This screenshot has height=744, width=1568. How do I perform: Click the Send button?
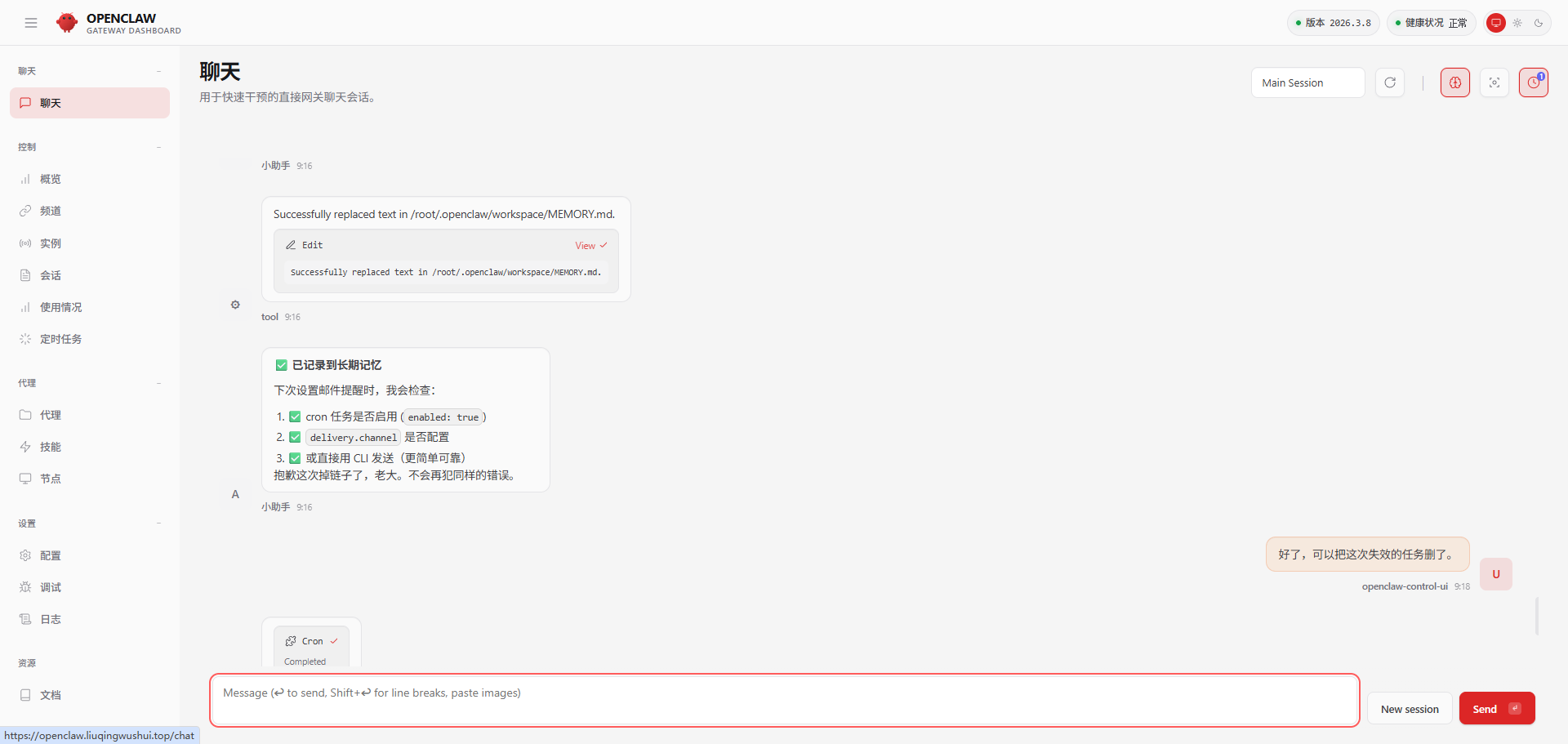point(1496,709)
